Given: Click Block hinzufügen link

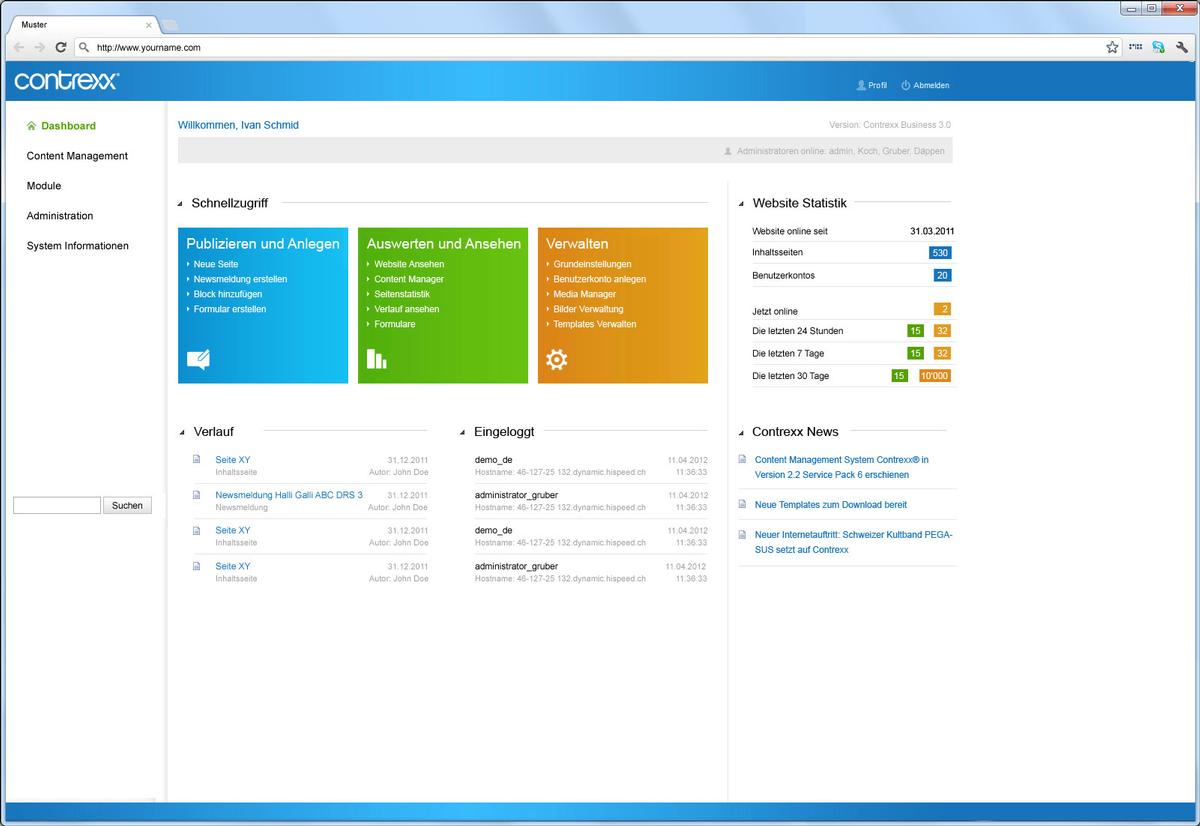Looking at the screenshot, I should (228, 294).
